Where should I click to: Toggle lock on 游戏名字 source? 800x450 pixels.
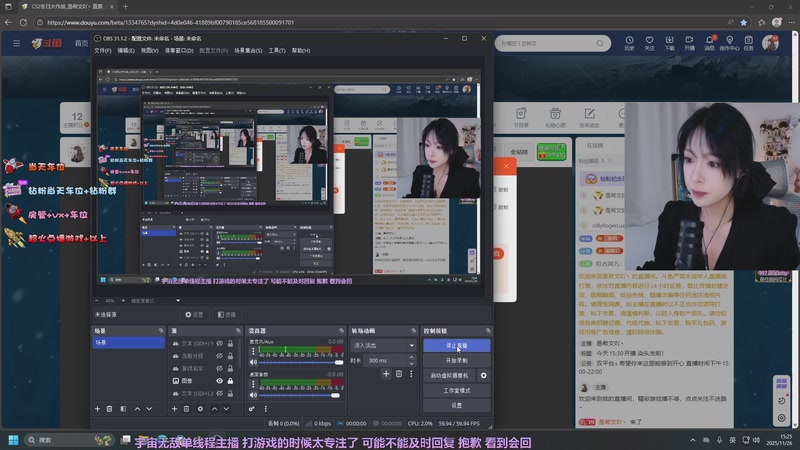pyautogui.click(x=231, y=368)
